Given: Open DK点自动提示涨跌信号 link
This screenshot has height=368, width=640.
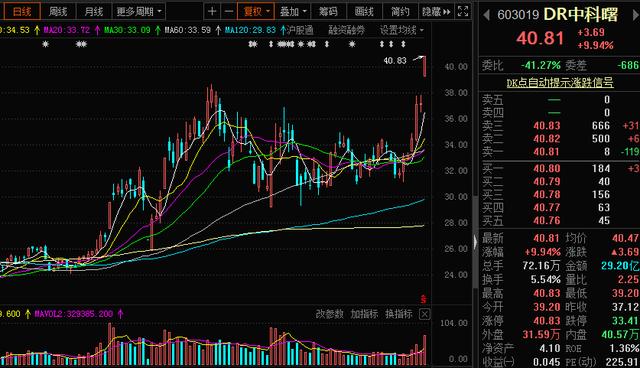Looking at the screenshot, I should pyautogui.click(x=560, y=83).
